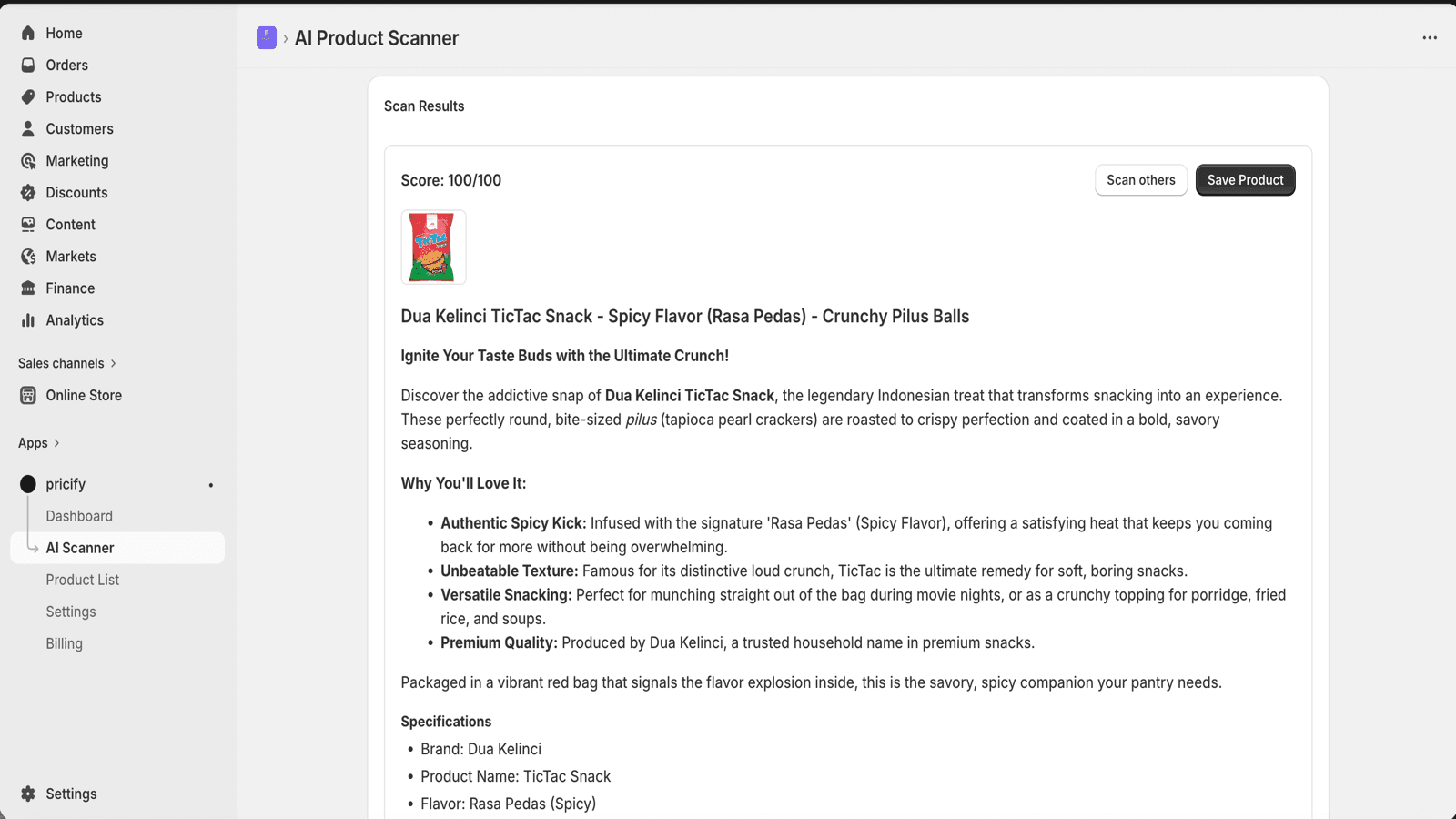
Task: Expand the Apps section
Action: coord(39,443)
